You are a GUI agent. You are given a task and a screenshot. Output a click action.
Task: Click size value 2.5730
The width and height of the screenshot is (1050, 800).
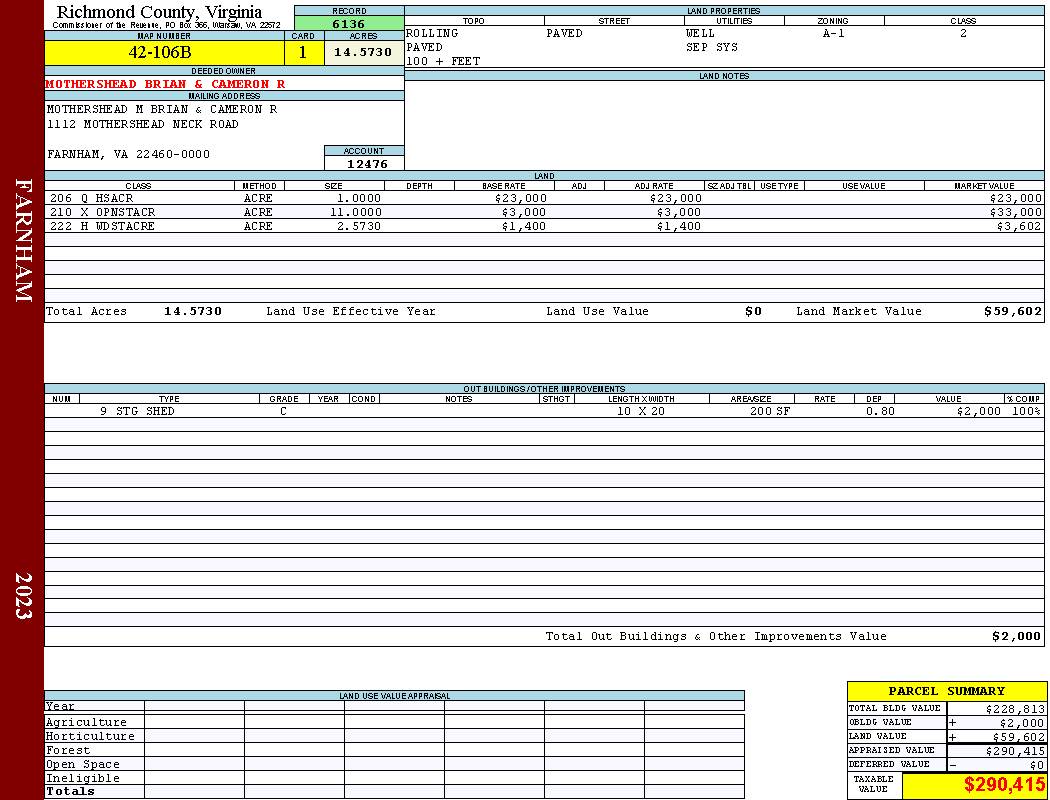pos(359,226)
